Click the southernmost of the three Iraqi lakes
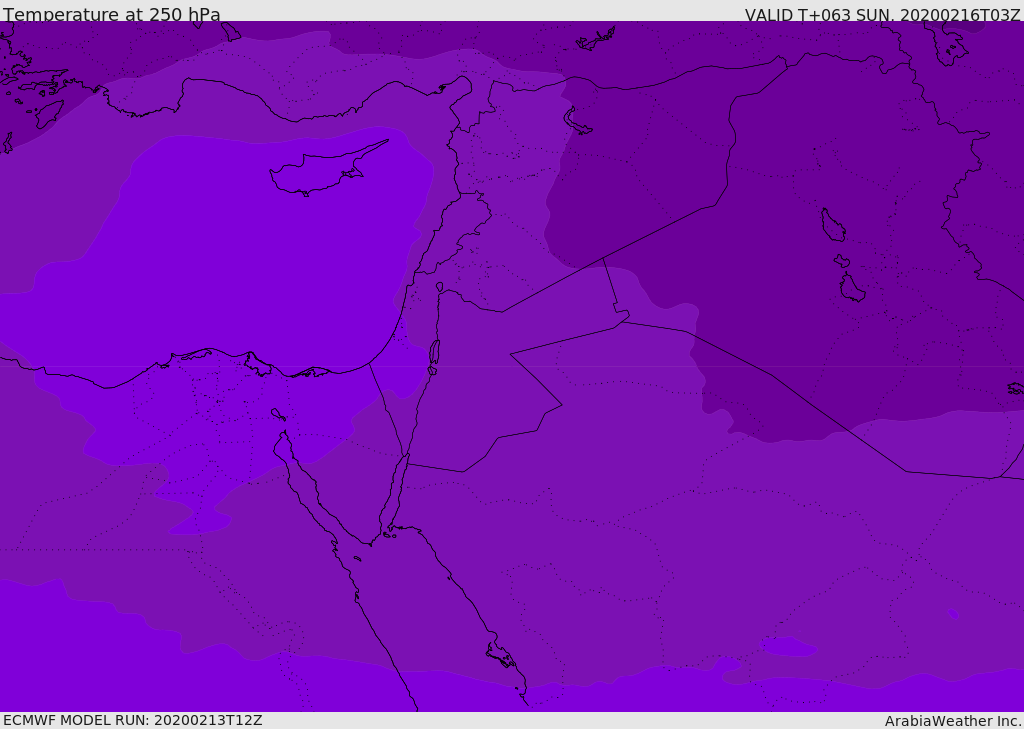The height and width of the screenshot is (729, 1024). tap(851, 288)
